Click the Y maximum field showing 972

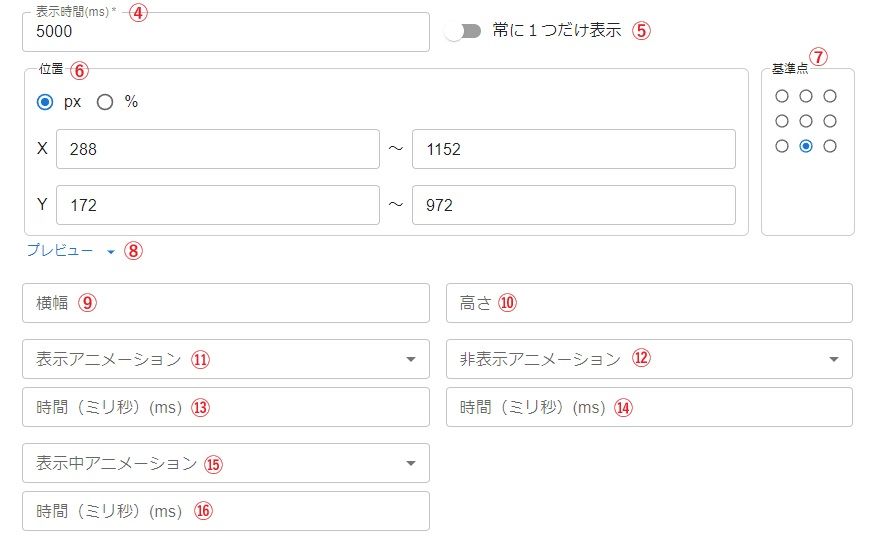pos(573,205)
